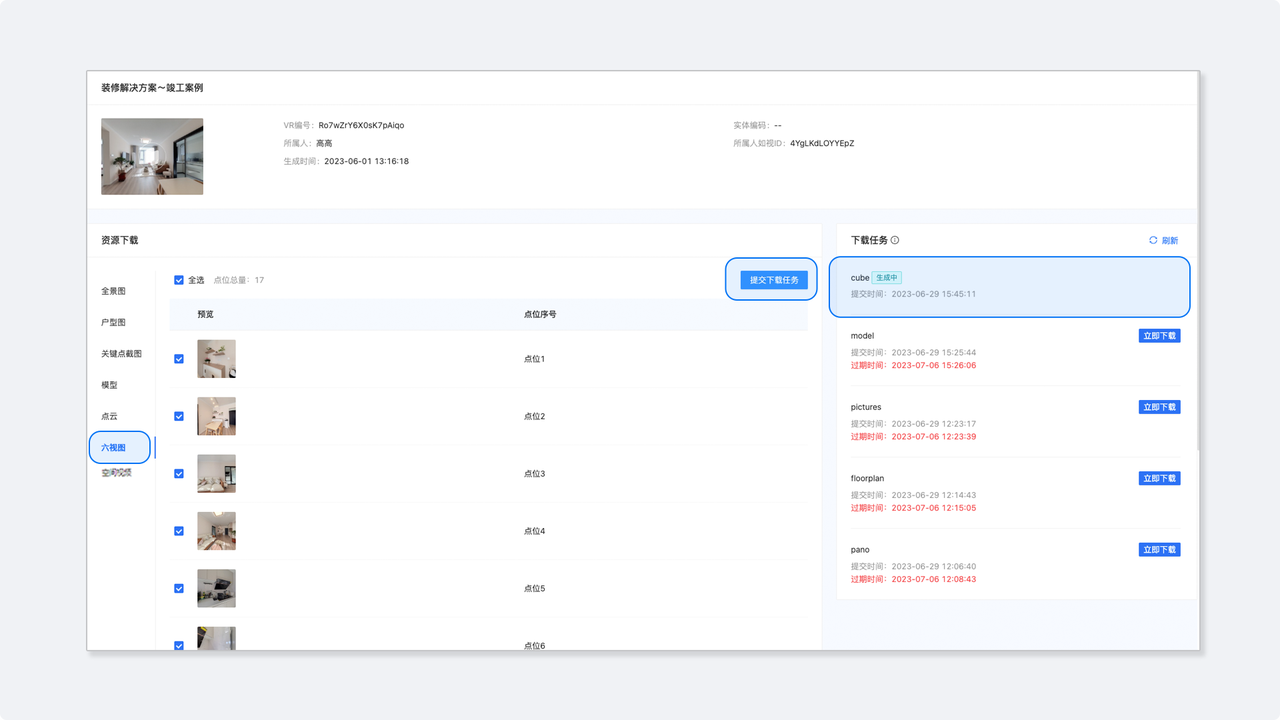Screen dimensions: 1280x720
Task: Click the VR编号 value Ro7wZrY6X0sK7pAiqo
Action: click(361, 126)
